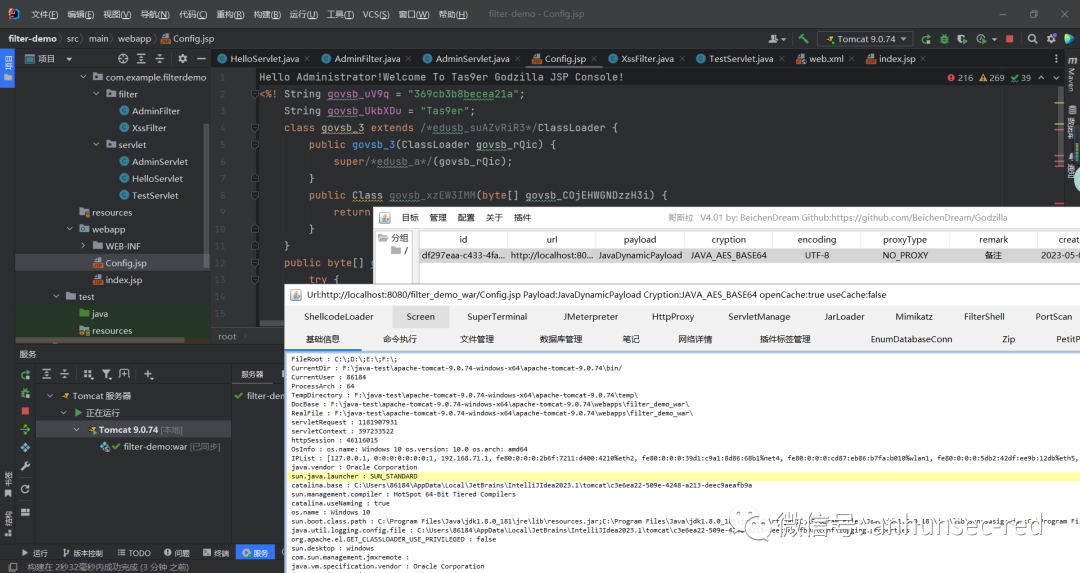Open the Tomcat 9.0.74 run configuration dropdown
Image resolution: width=1080 pixels, height=573 pixels.
pos(866,39)
